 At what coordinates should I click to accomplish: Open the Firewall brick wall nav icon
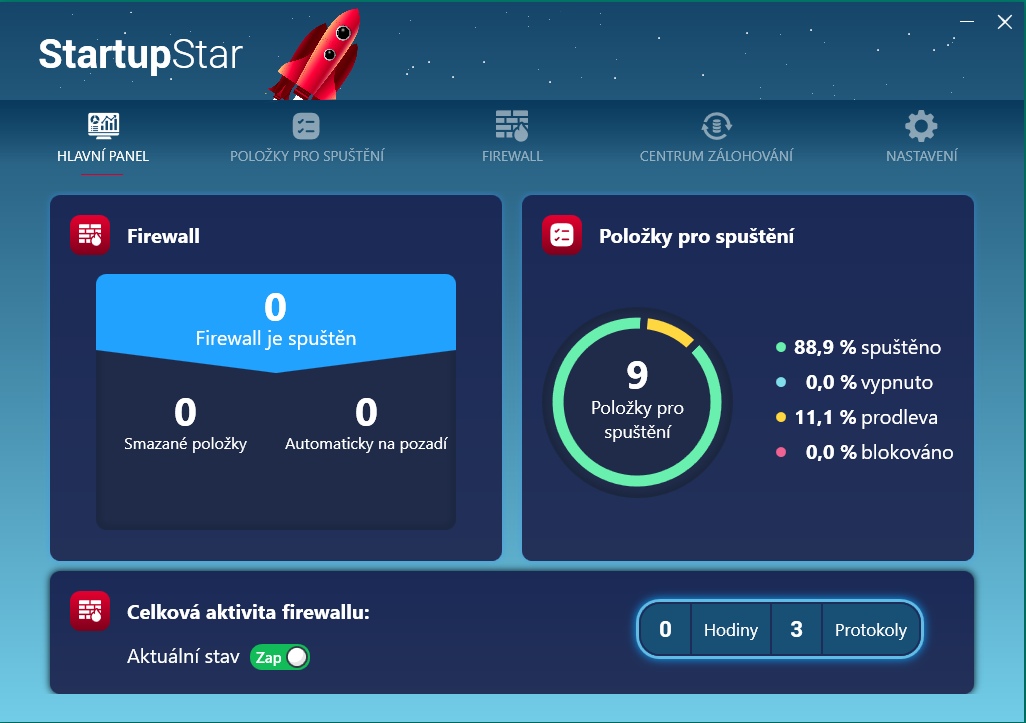coord(512,125)
